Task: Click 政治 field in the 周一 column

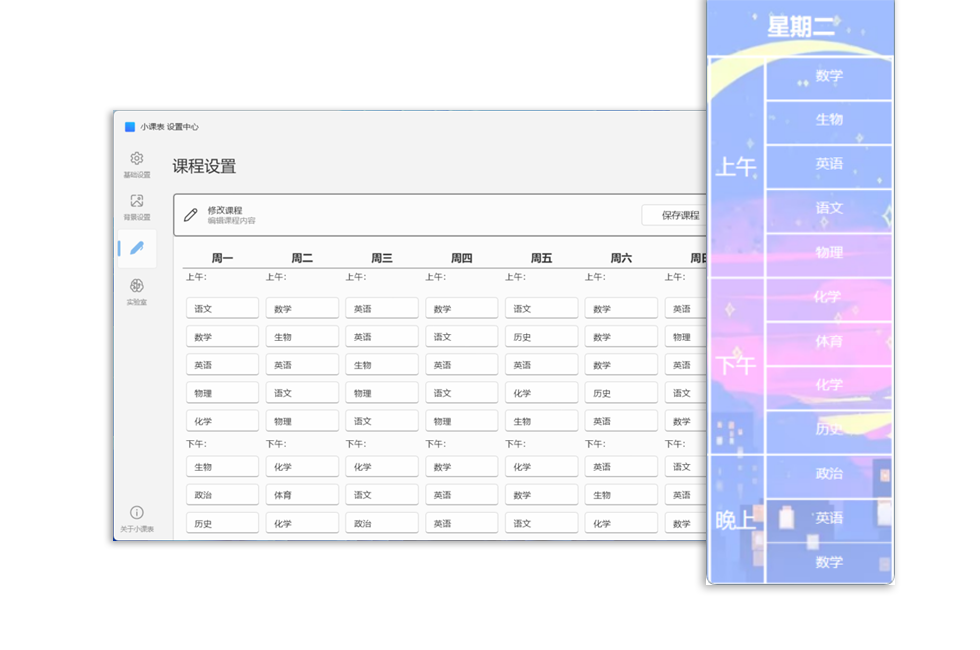Action: (222, 495)
